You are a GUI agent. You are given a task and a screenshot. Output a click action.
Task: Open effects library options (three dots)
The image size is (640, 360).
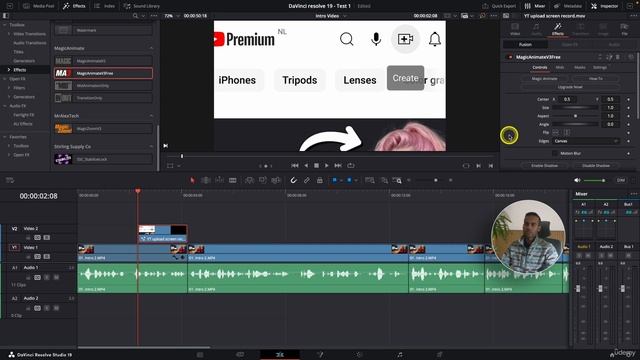pos(154,16)
